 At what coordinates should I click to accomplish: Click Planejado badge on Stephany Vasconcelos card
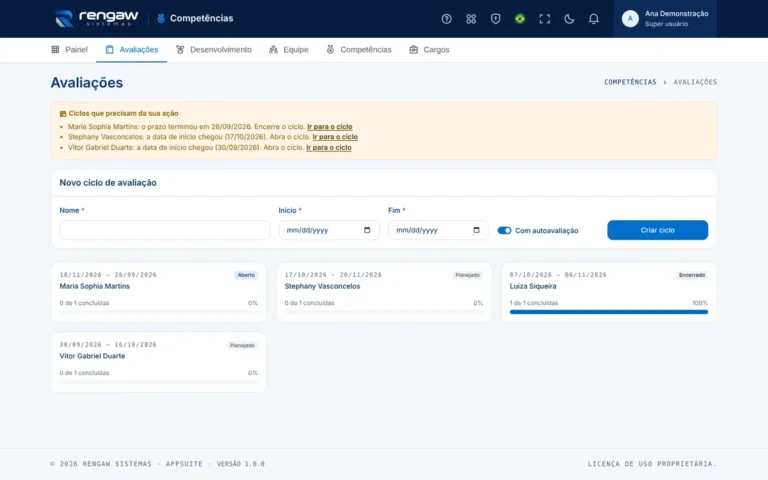pyautogui.click(x=467, y=275)
